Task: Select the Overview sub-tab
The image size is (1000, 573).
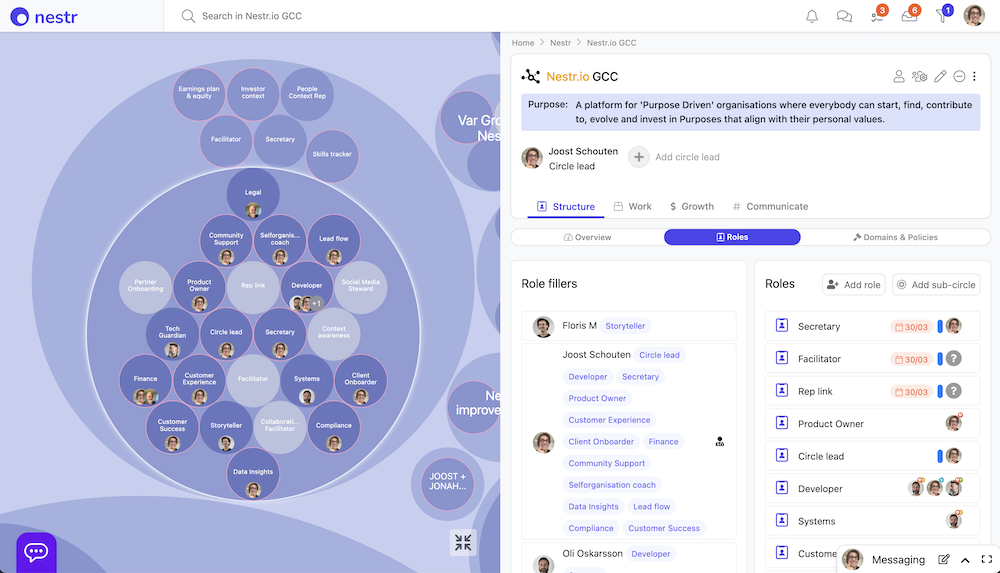Action: coord(587,237)
